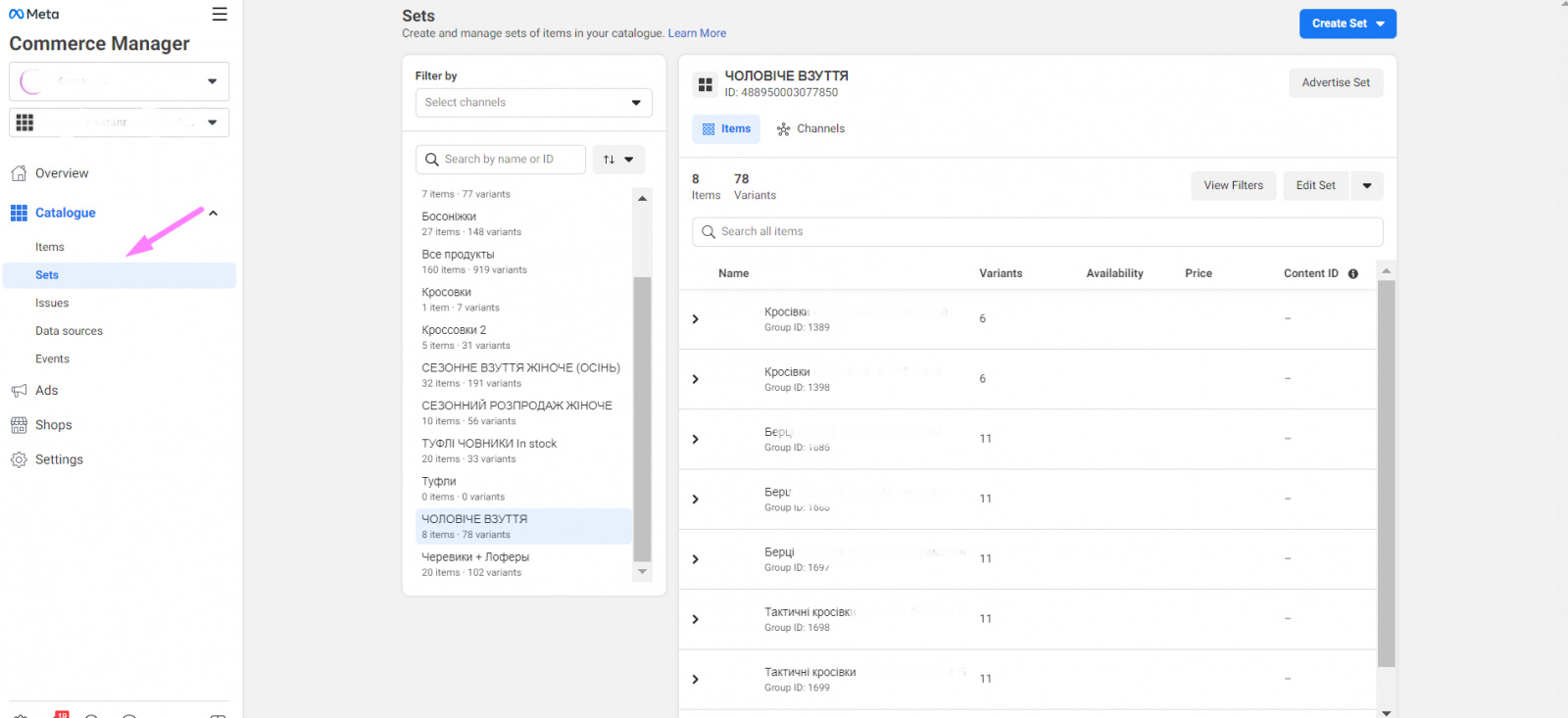The height and width of the screenshot is (718, 1568).
Task: Switch to the Channels tab
Action: click(x=810, y=129)
